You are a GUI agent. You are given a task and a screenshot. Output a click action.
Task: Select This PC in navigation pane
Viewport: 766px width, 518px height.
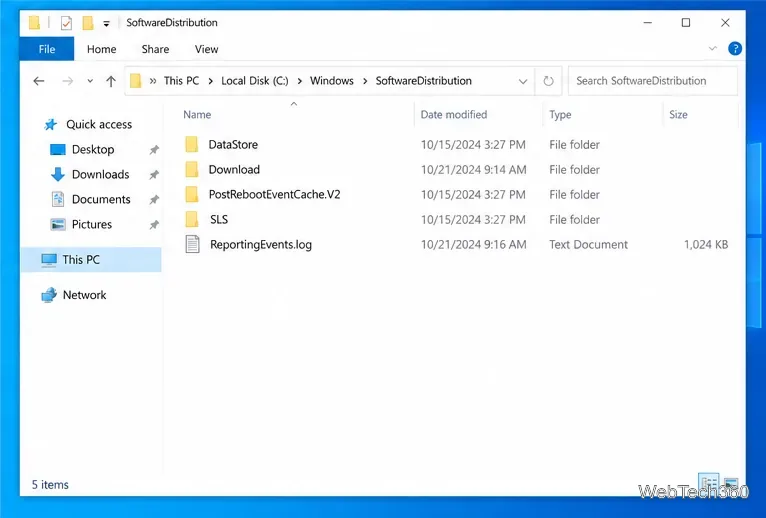[x=91, y=259]
